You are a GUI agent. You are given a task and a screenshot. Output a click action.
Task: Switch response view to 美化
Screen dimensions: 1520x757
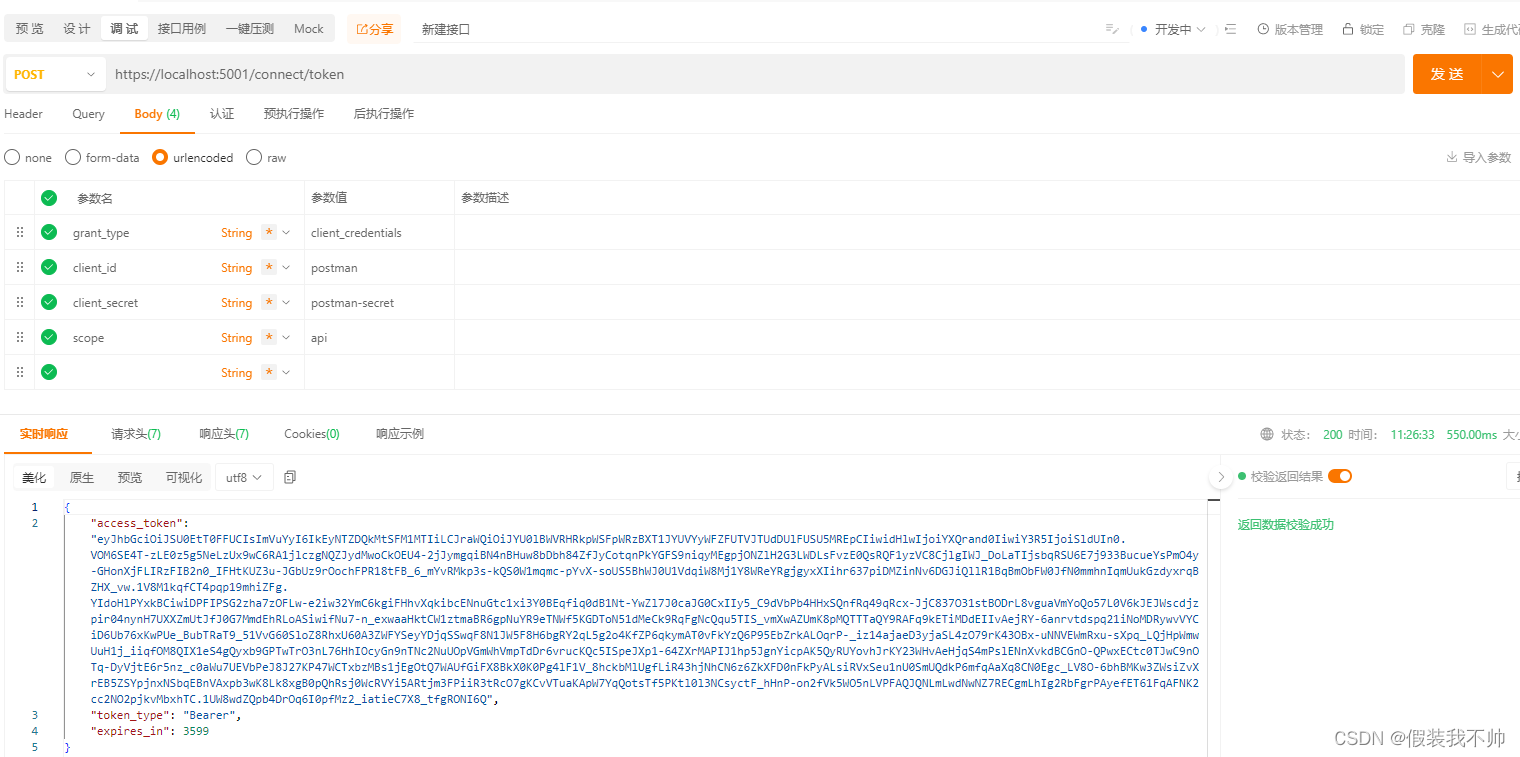pyautogui.click(x=35, y=477)
